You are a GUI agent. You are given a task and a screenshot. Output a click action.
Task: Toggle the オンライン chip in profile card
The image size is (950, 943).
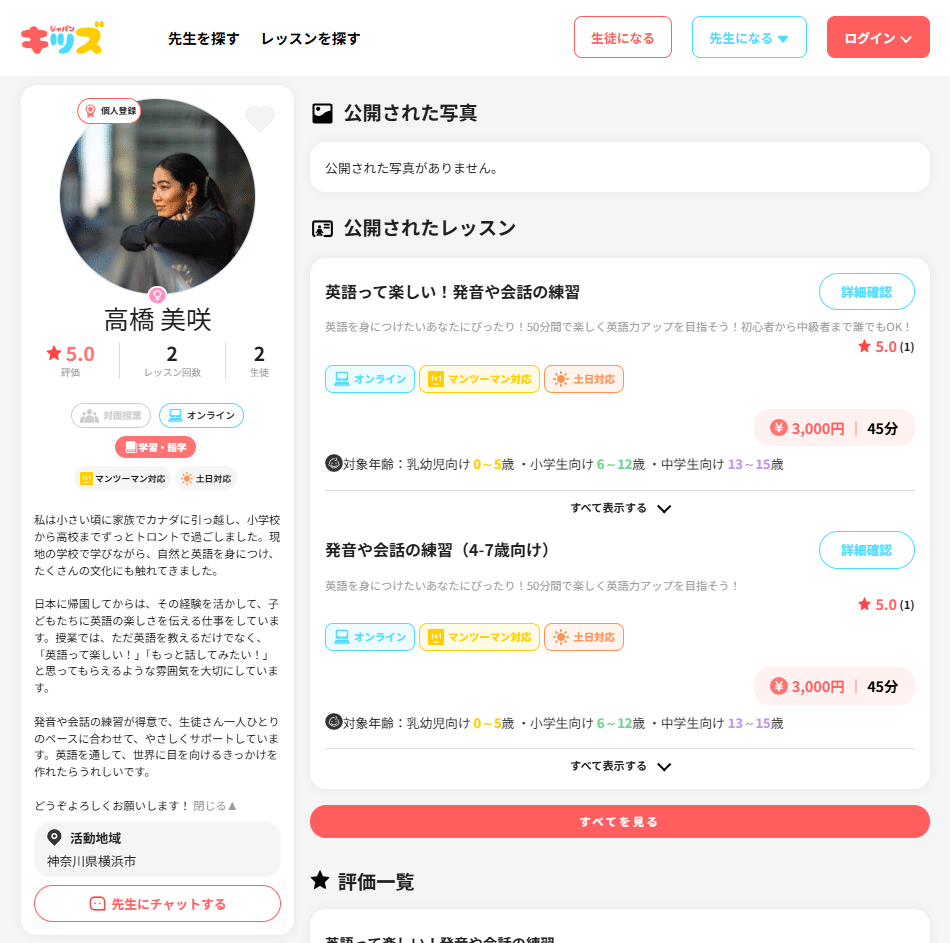point(201,416)
